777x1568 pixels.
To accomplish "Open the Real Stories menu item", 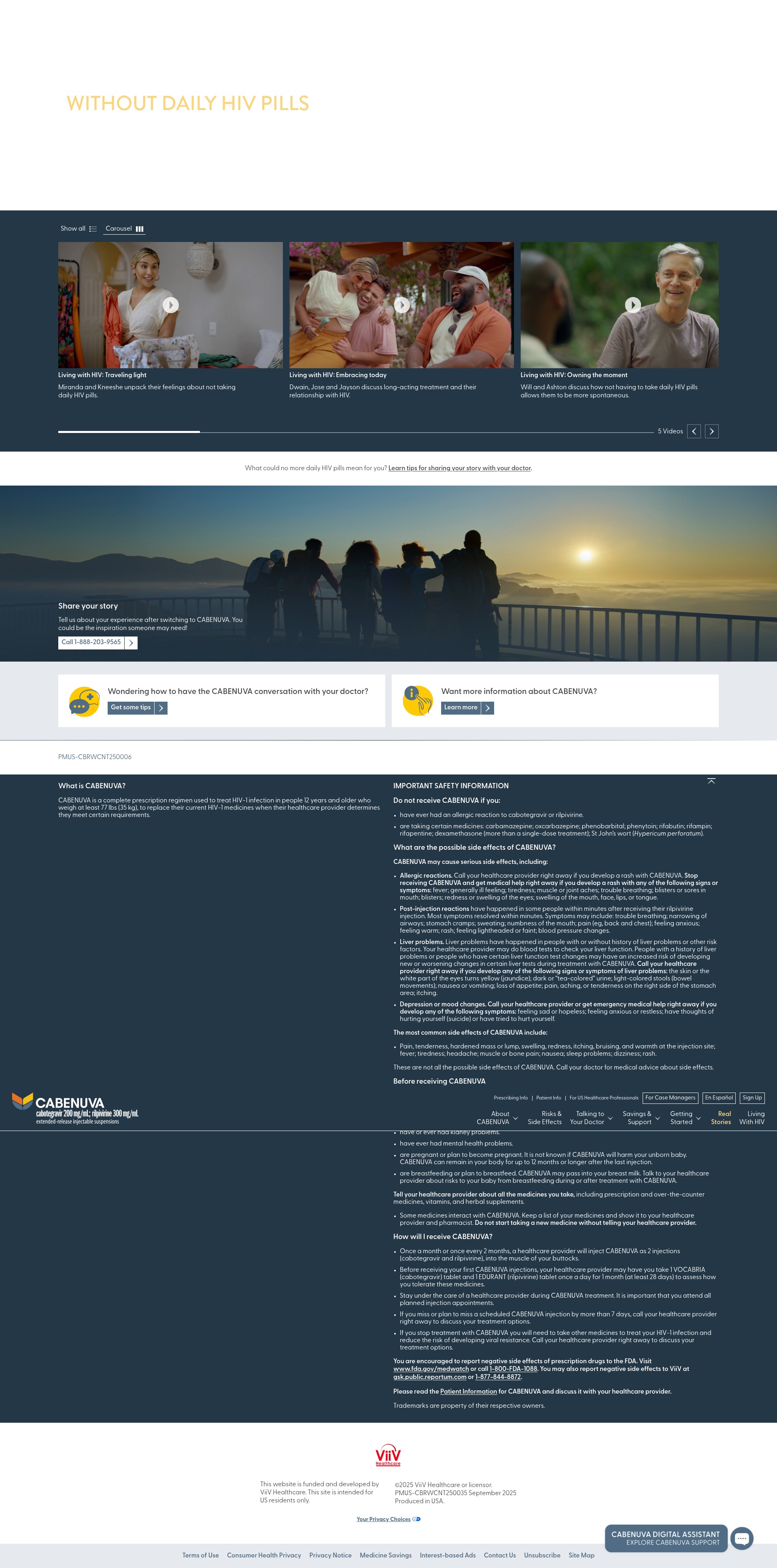I will coord(721,1118).
